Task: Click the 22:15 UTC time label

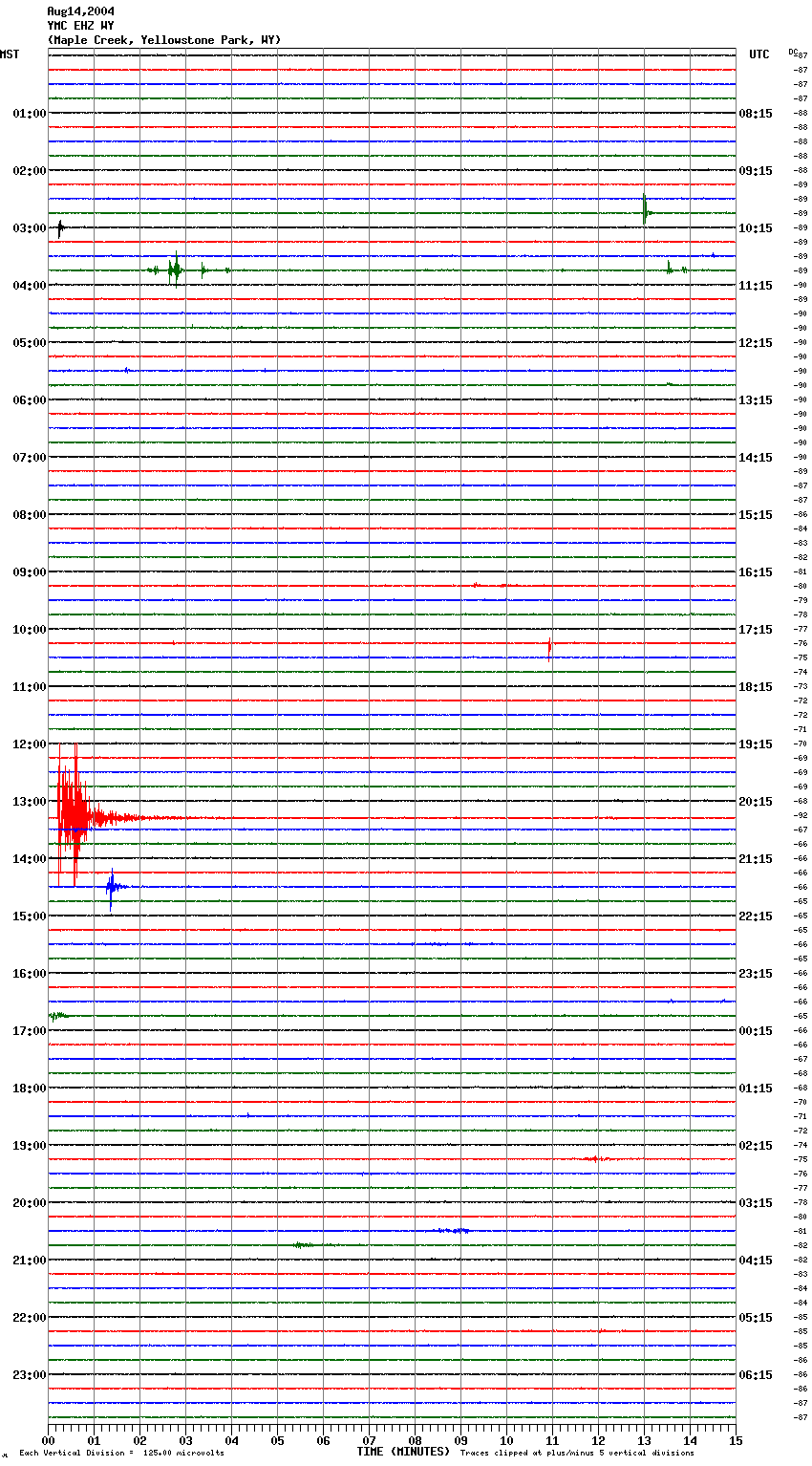Action: click(x=756, y=916)
